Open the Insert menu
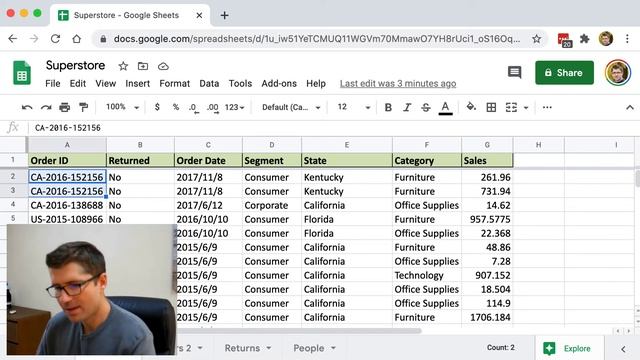640x360 pixels. (138, 84)
